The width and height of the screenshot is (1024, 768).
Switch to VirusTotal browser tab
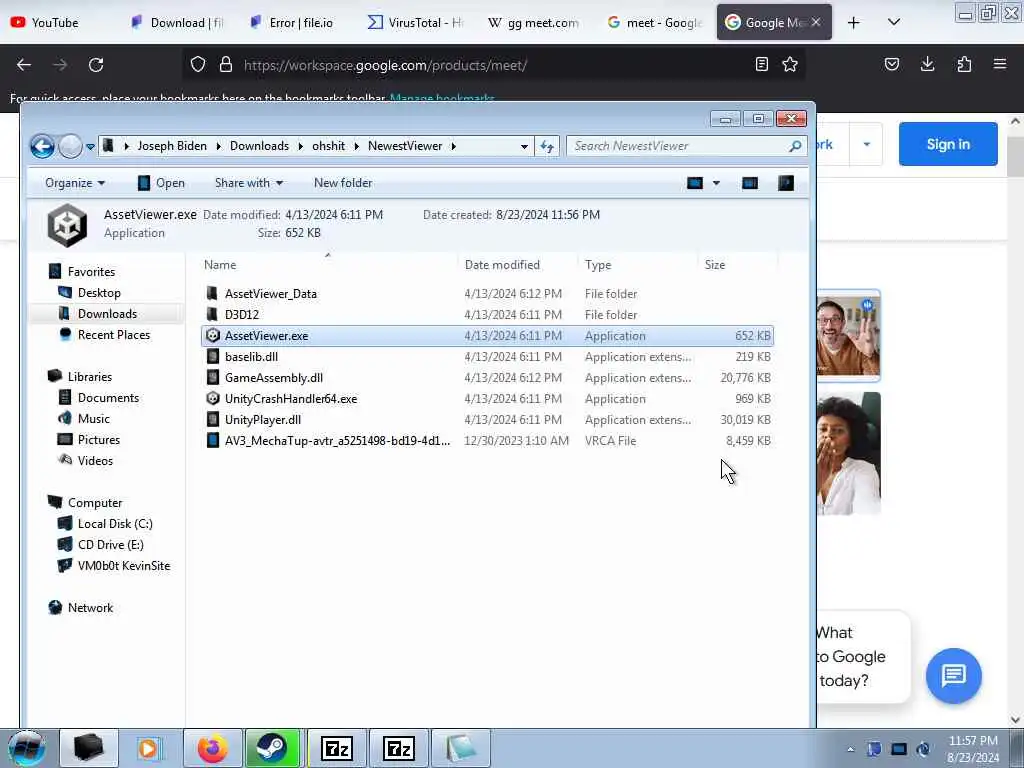click(415, 23)
